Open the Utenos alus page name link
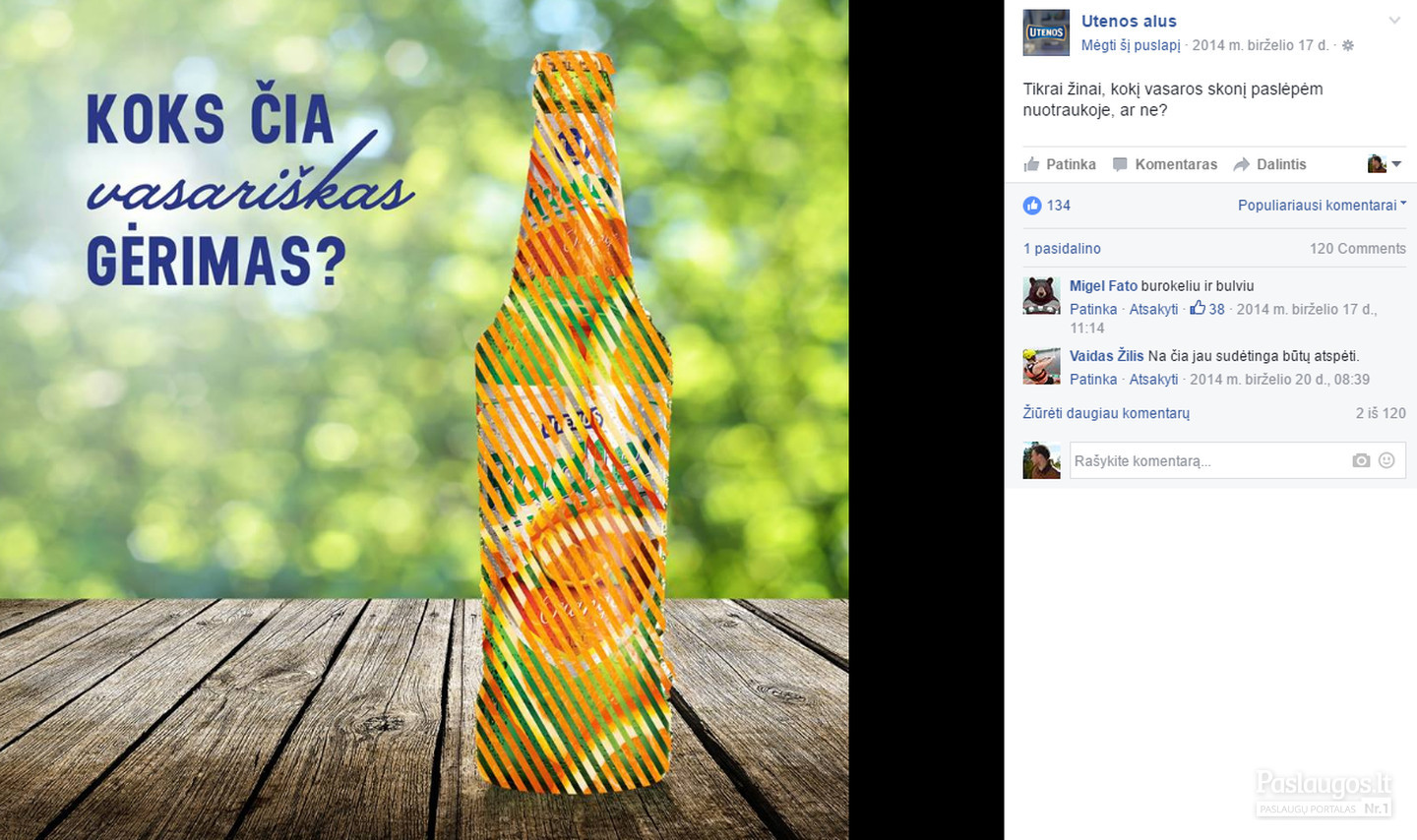 [x=1129, y=21]
